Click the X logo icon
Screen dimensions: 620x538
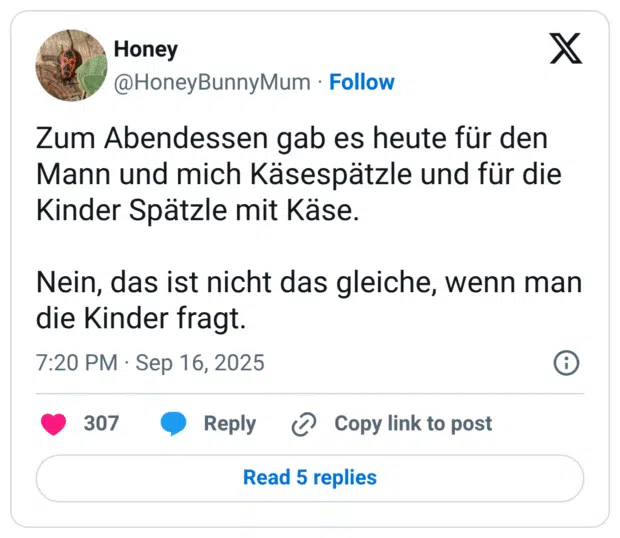point(566,48)
